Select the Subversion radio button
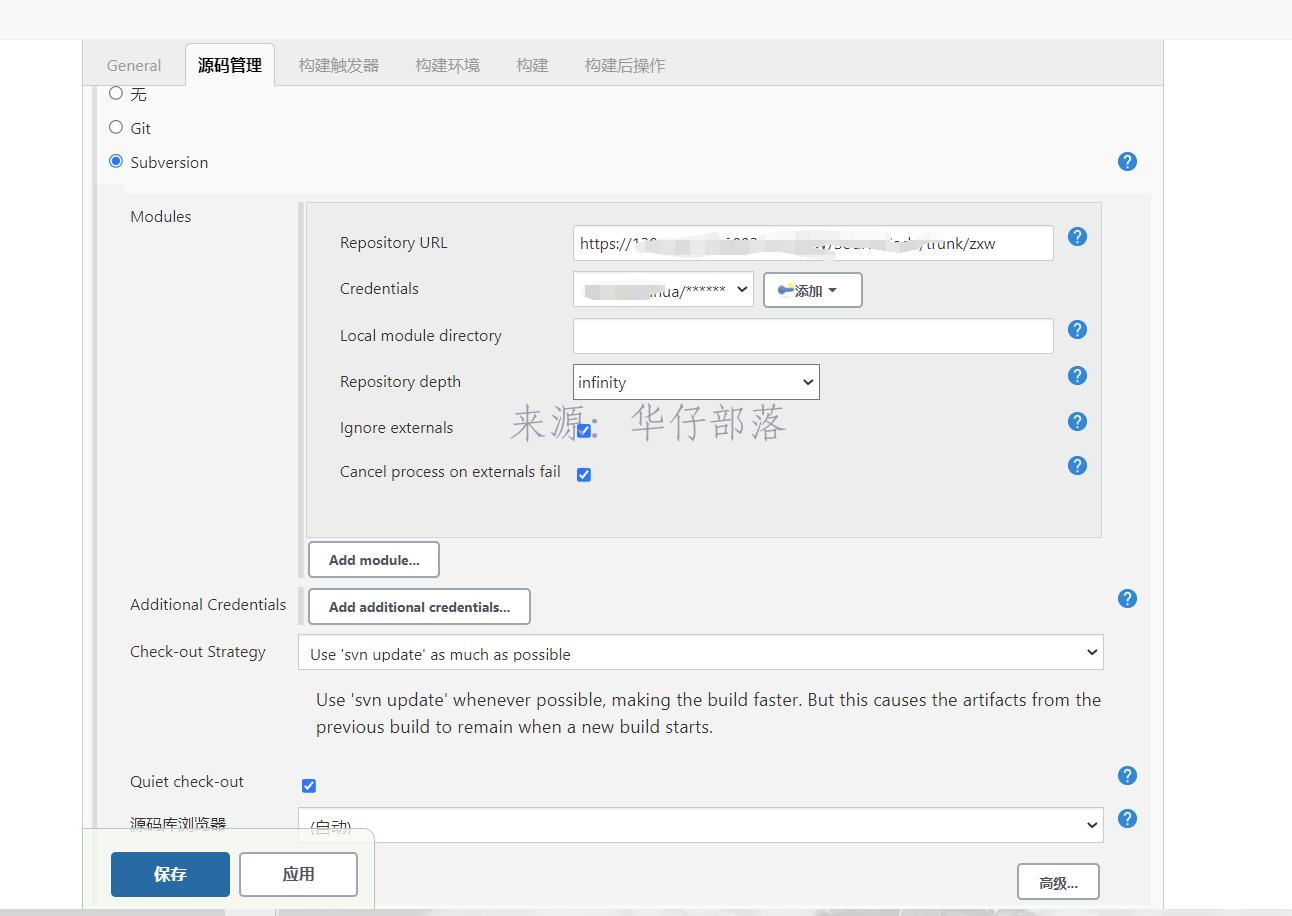The height and width of the screenshot is (916, 1292). (x=116, y=161)
